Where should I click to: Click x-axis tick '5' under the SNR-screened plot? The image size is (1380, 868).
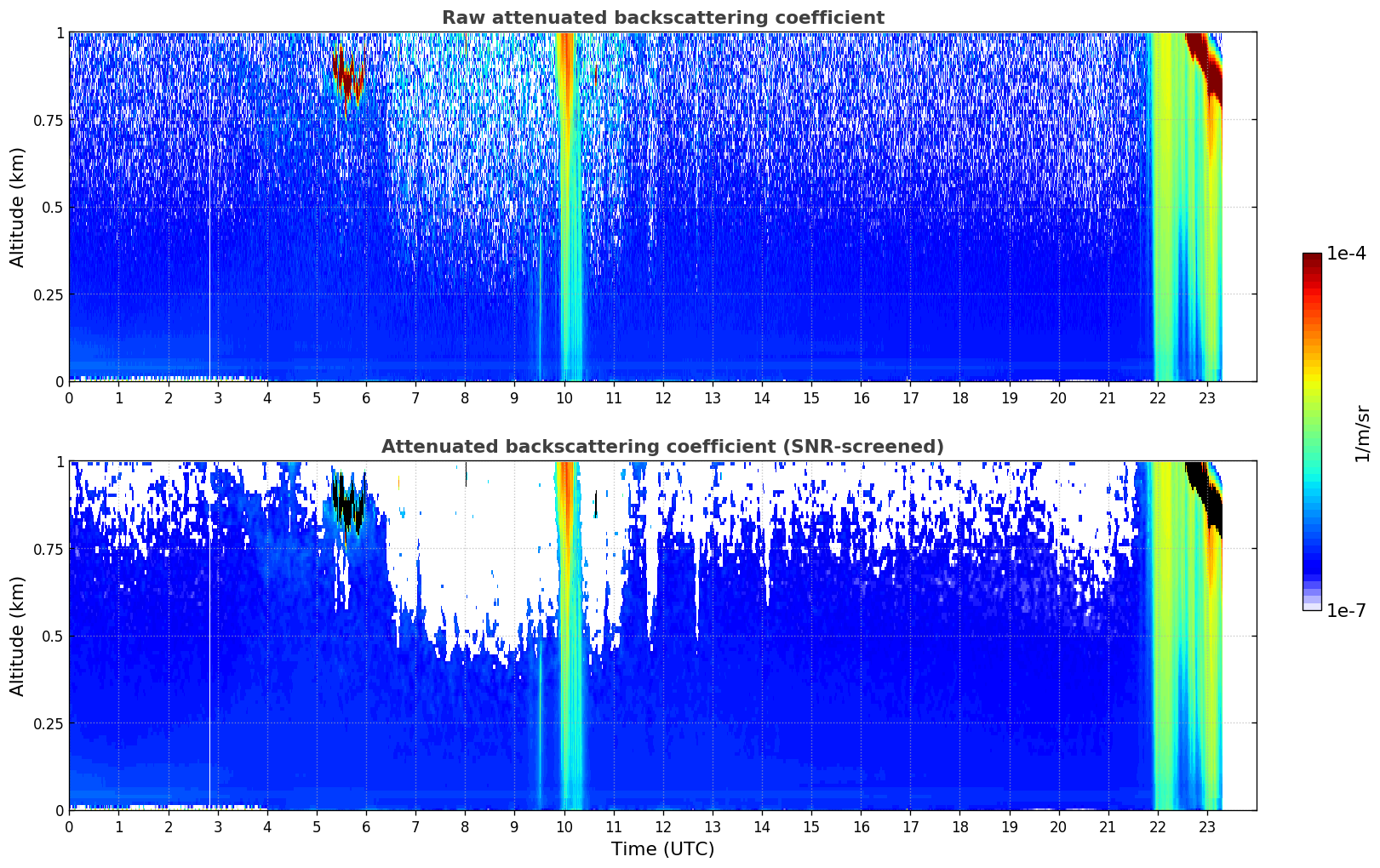coord(317,826)
